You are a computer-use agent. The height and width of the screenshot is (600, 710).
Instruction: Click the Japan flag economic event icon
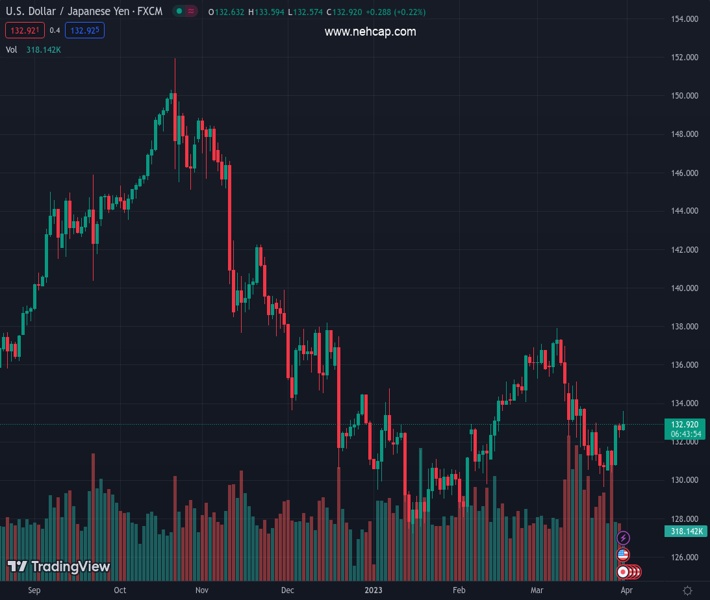tap(623, 572)
